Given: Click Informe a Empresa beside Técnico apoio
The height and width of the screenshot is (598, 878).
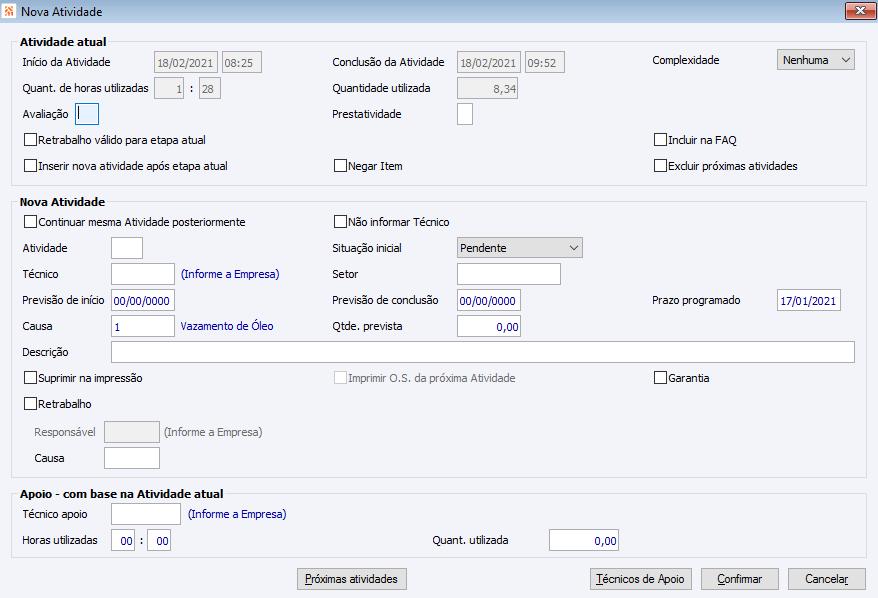Looking at the screenshot, I should pos(237,514).
